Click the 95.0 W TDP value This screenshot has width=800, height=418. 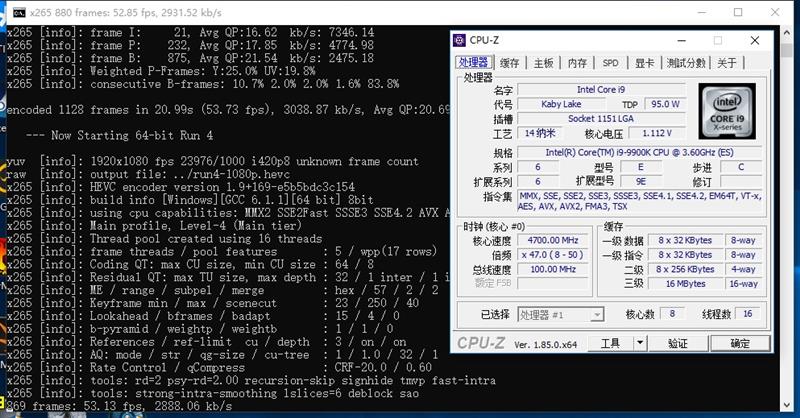point(665,104)
